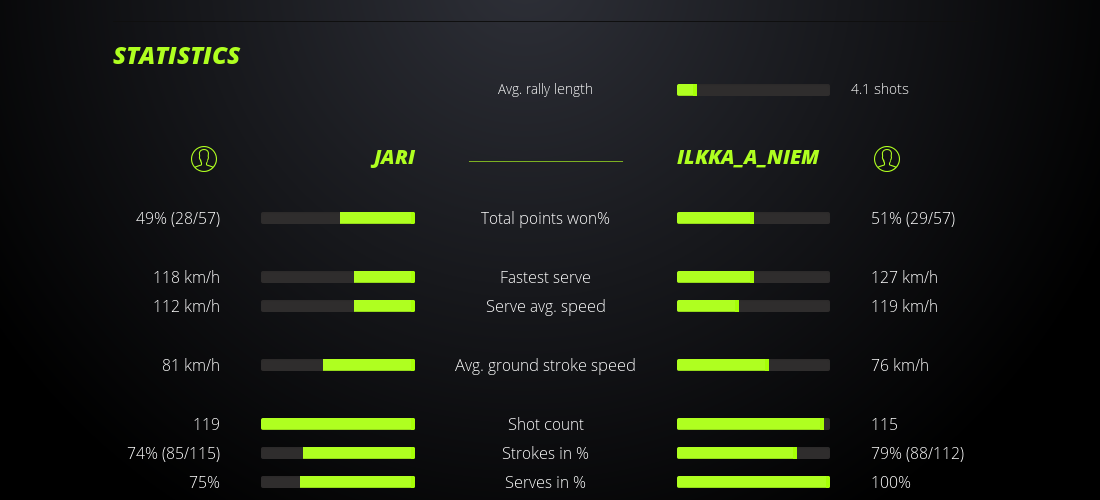Viewport: 1100px width, 500px height.
Task: Click Jari's 118 km/h fastest serve bar
Action: (338, 277)
